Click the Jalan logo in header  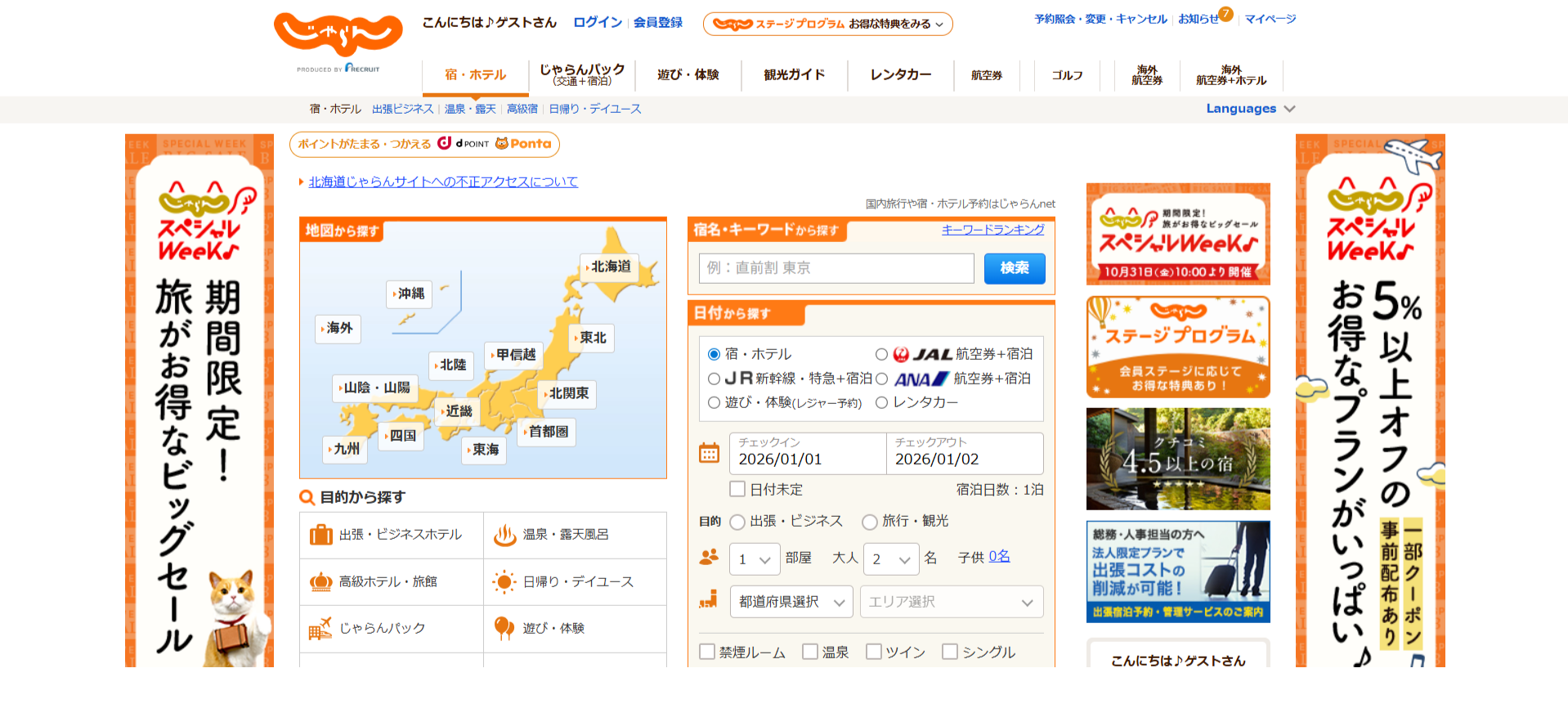tap(338, 36)
